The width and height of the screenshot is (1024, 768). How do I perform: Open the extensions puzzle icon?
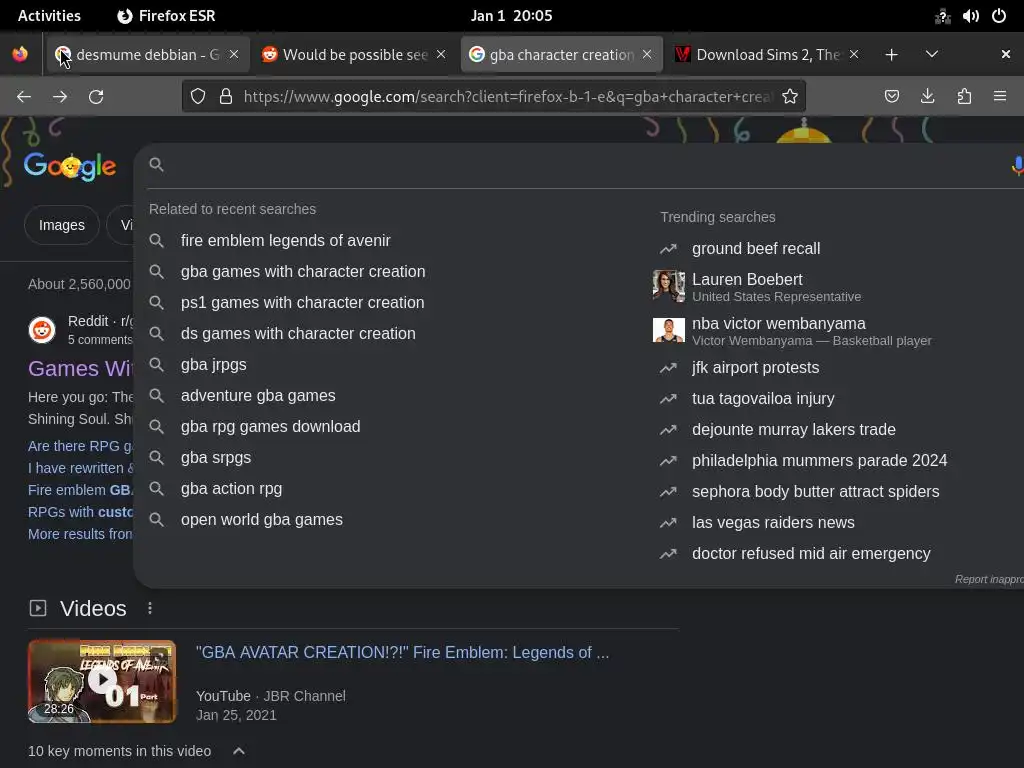click(x=964, y=97)
